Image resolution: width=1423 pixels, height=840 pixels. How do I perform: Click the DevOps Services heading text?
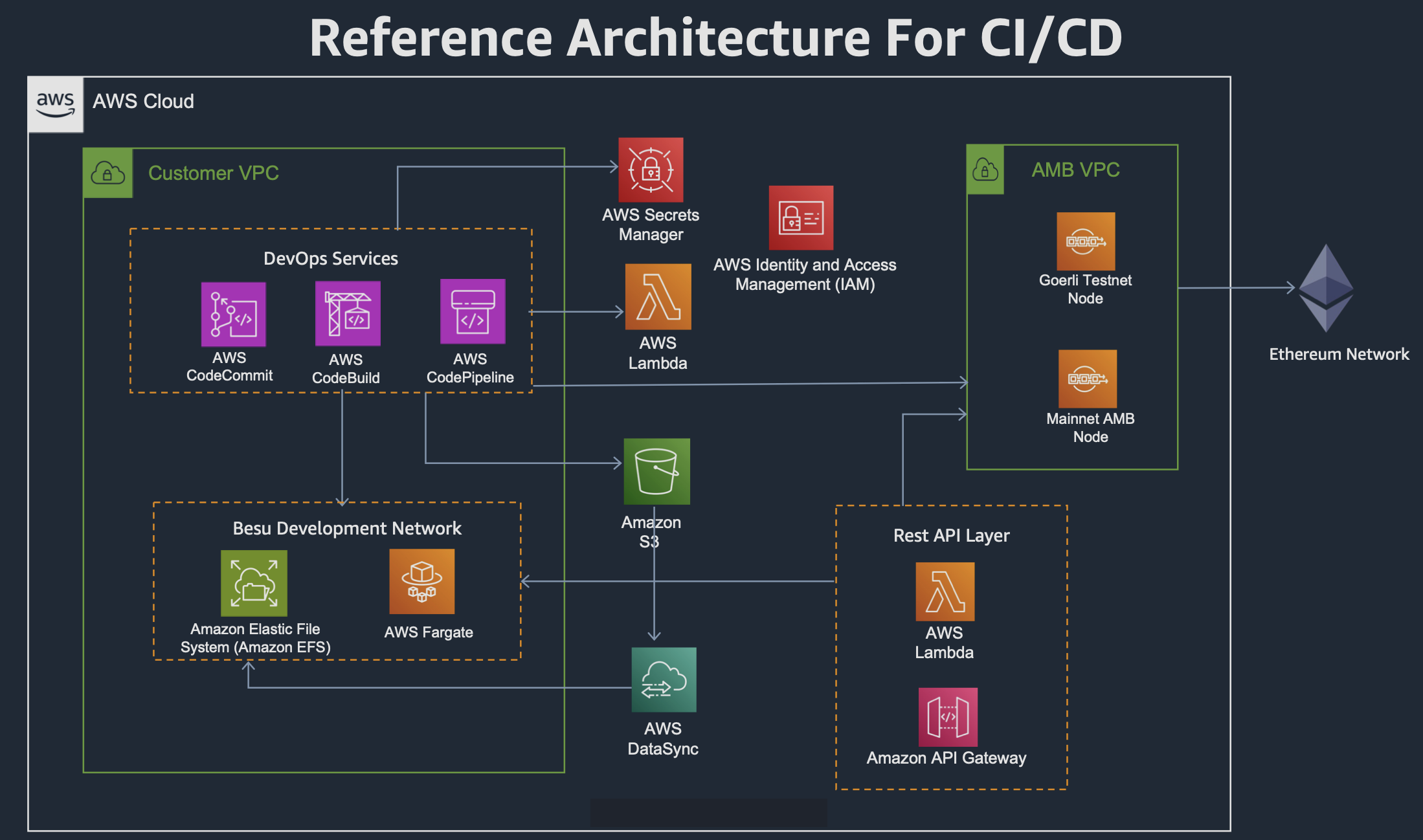click(330, 258)
